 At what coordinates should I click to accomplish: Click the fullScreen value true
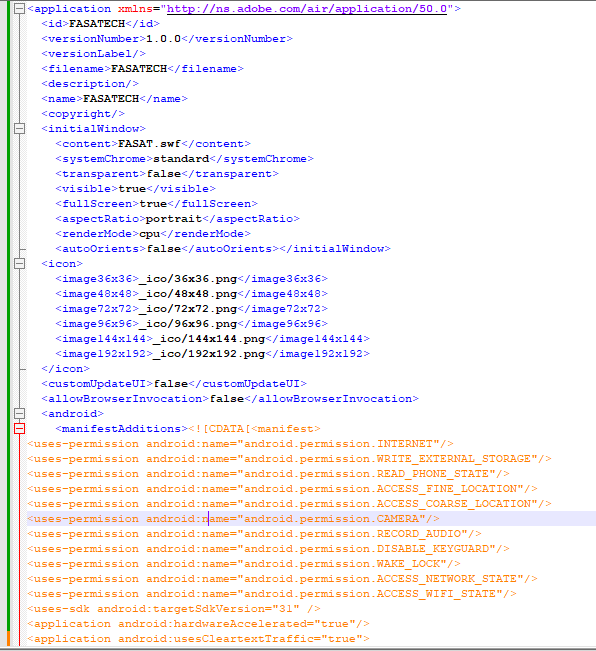153,203
